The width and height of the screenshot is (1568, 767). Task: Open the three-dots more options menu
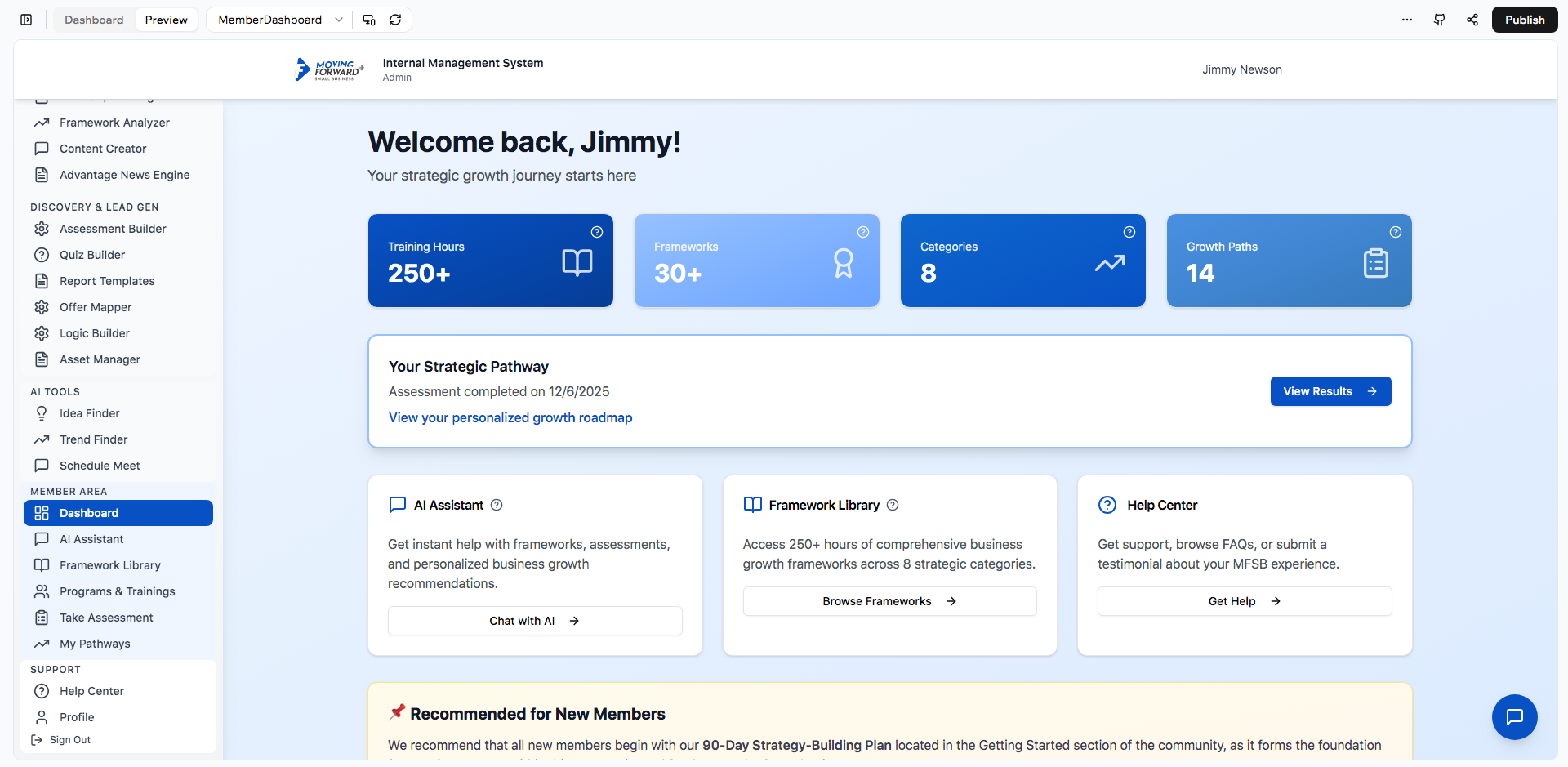[x=1407, y=20]
